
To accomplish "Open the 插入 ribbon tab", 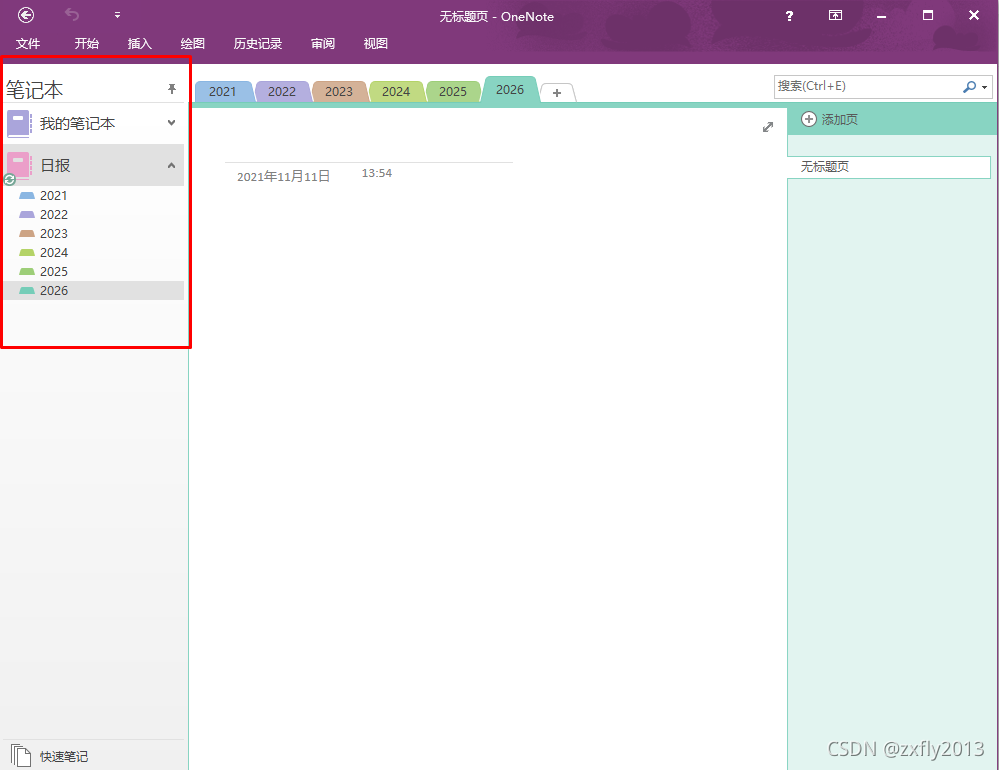I will pos(140,43).
